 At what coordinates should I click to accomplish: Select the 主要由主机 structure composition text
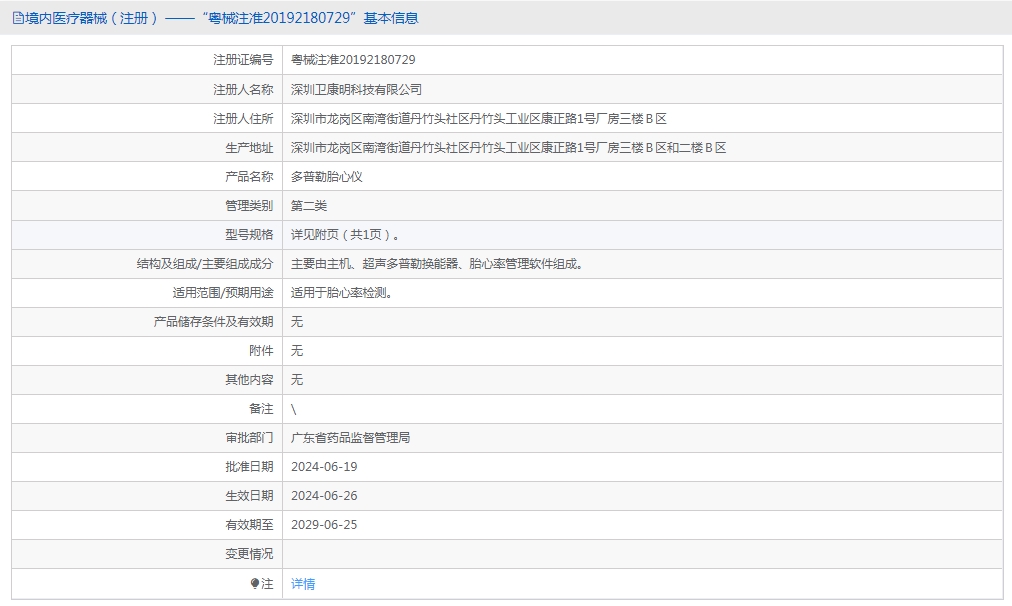(437, 264)
